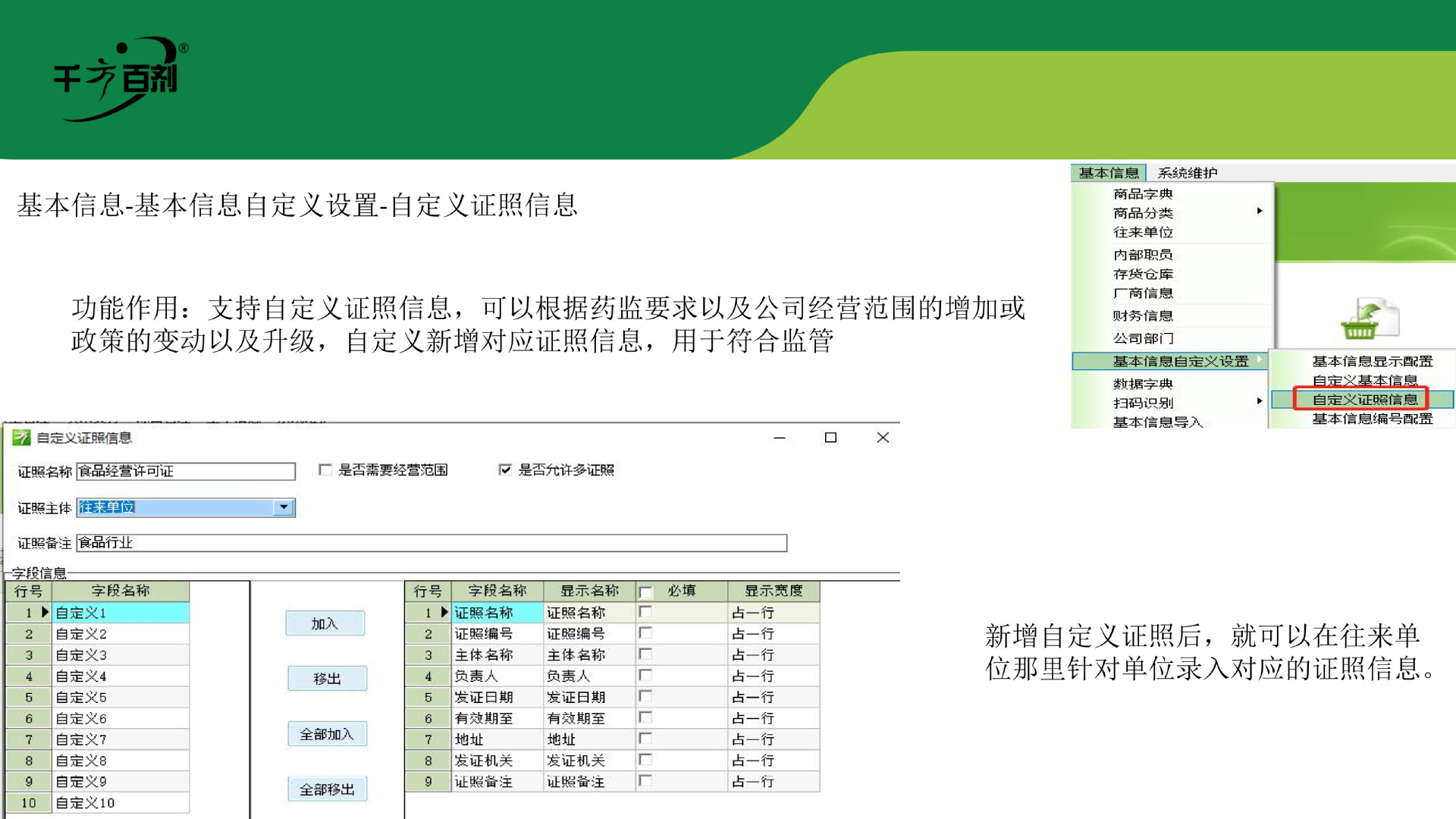Expand the 扫码识别 submenu arrow
The image size is (1456, 819).
[1260, 401]
